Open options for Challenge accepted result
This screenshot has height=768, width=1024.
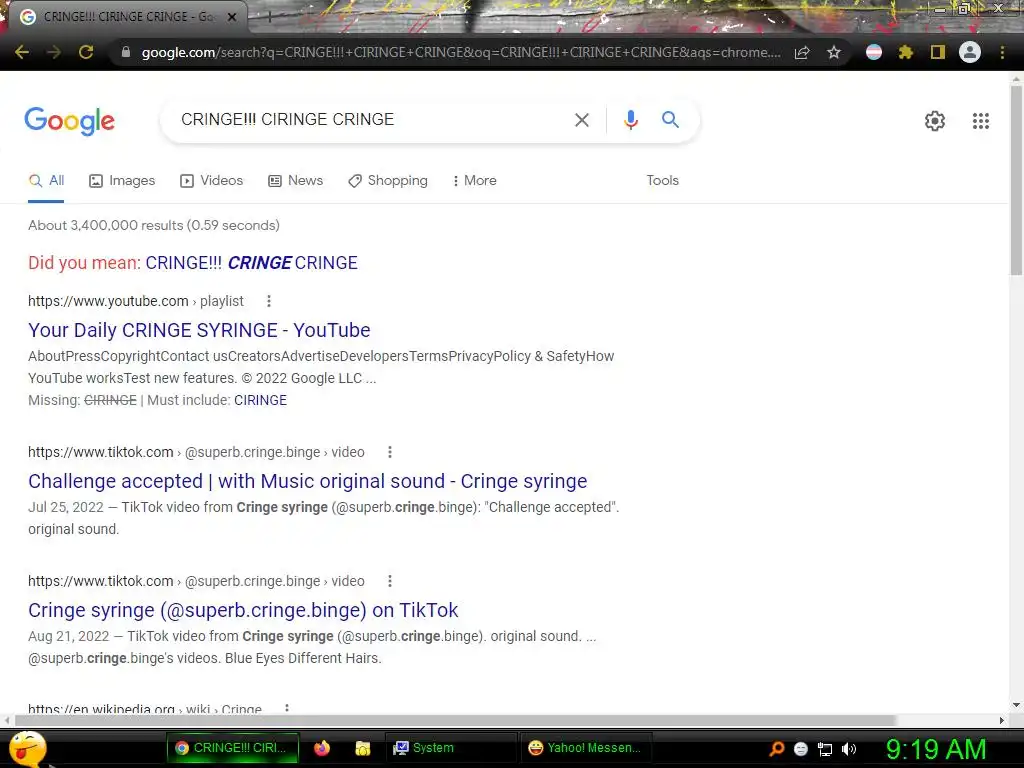click(x=390, y=452)
